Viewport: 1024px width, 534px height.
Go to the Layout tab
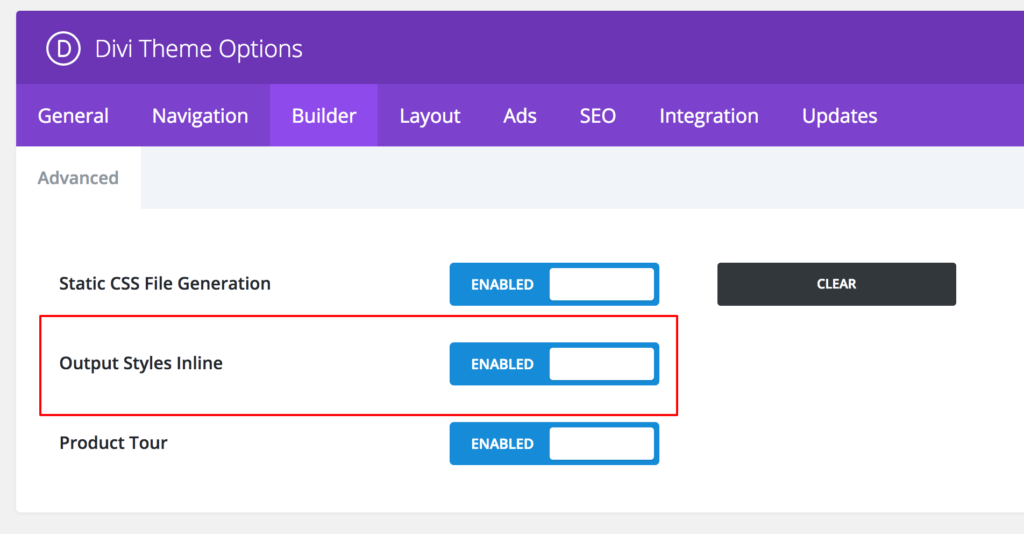(430, 116)
